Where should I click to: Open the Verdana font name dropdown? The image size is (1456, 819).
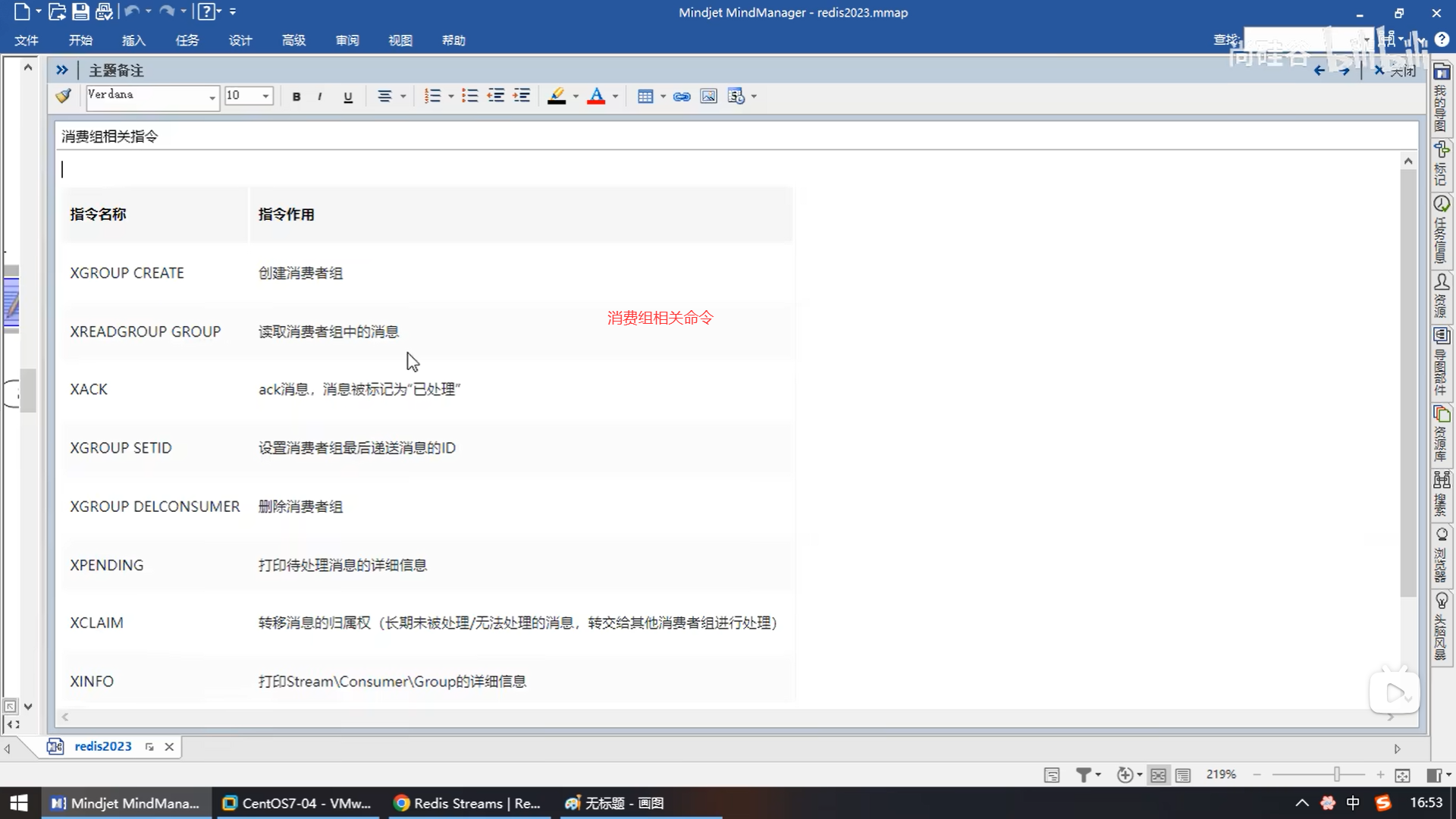[x=212, y=96]
